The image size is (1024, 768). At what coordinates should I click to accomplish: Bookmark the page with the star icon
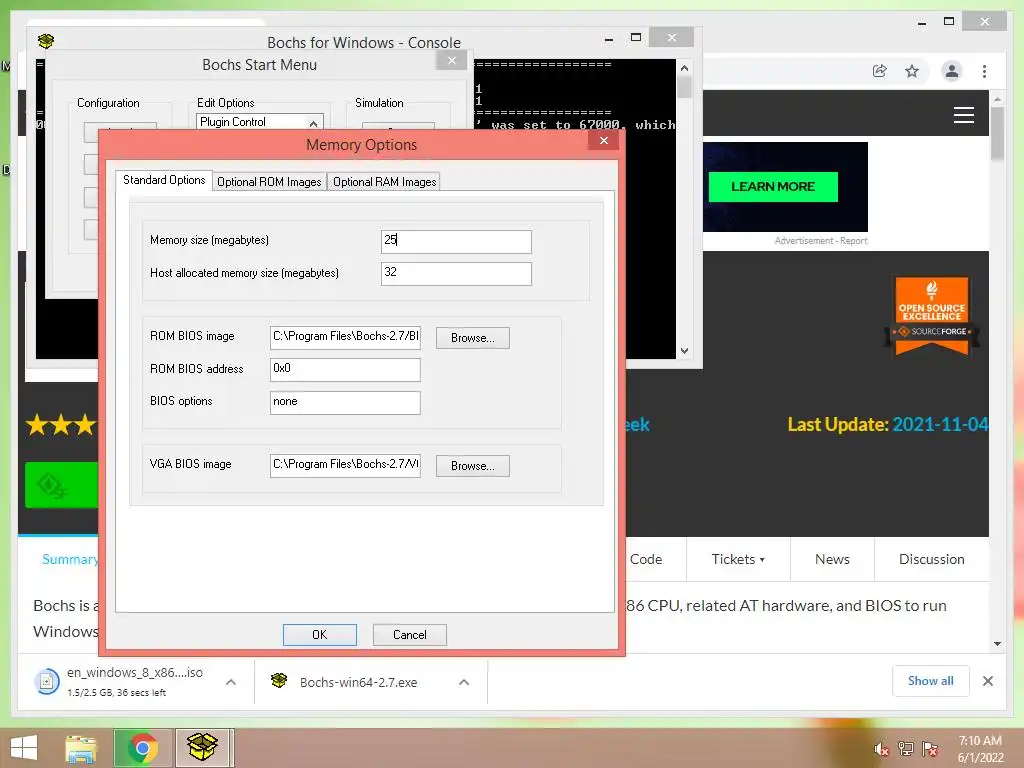click(912, 71)
